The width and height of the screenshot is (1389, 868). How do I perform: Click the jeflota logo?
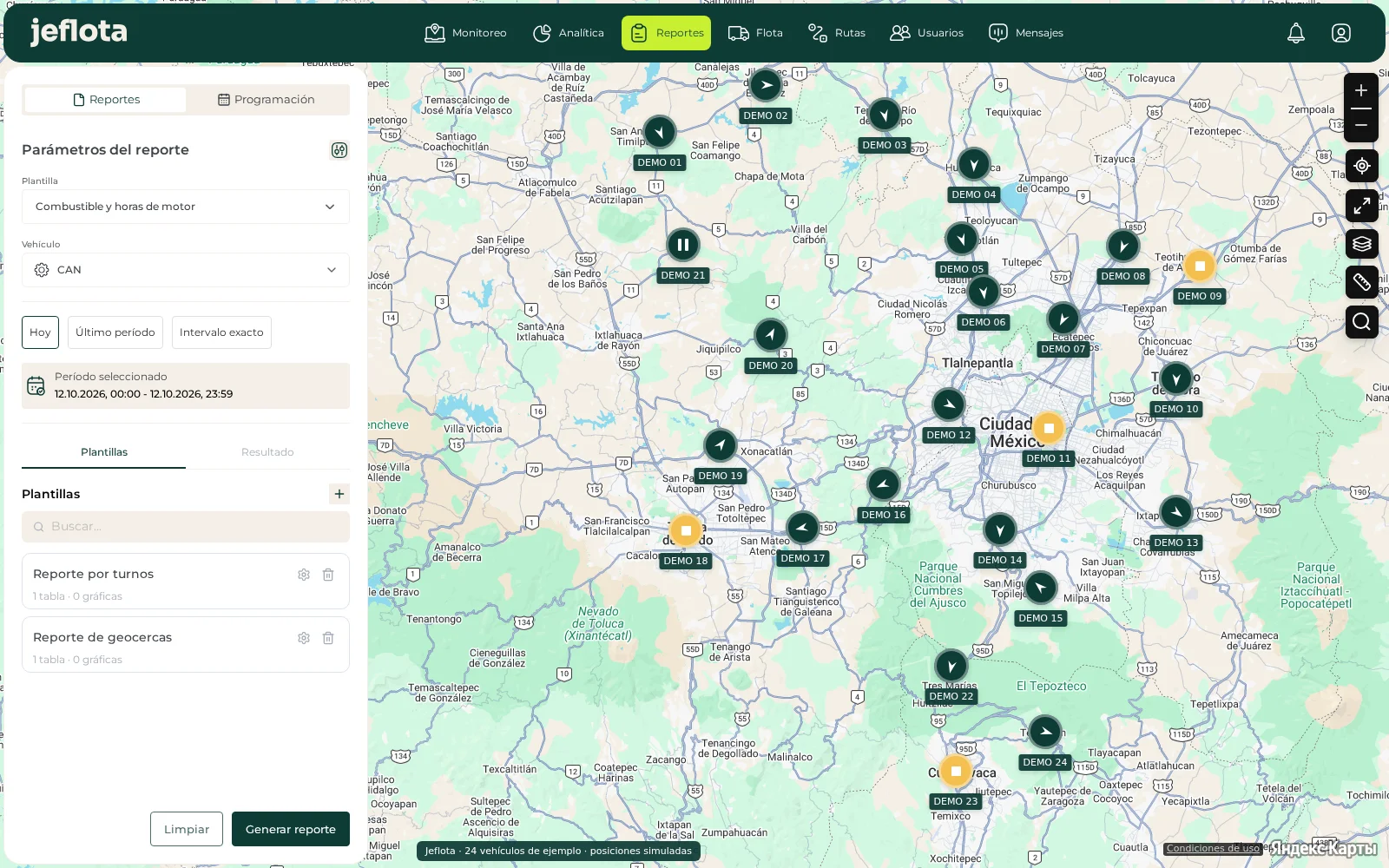pyautogui.click(x=79, y=32)
